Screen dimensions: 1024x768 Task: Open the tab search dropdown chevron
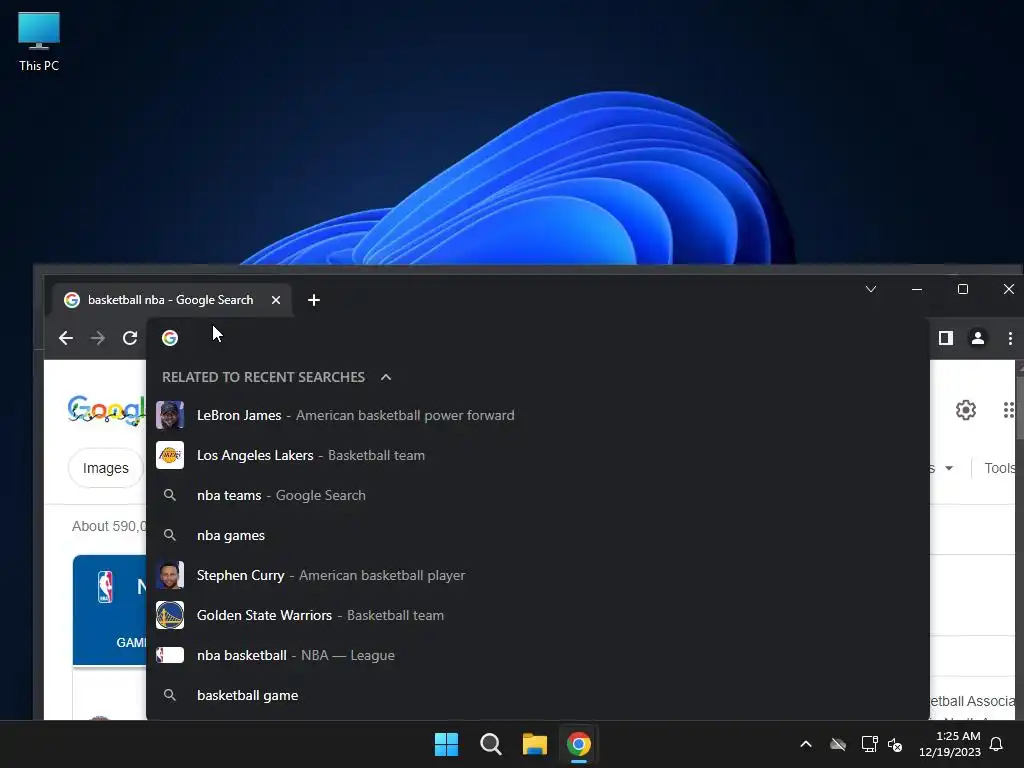tap(871, 289)
